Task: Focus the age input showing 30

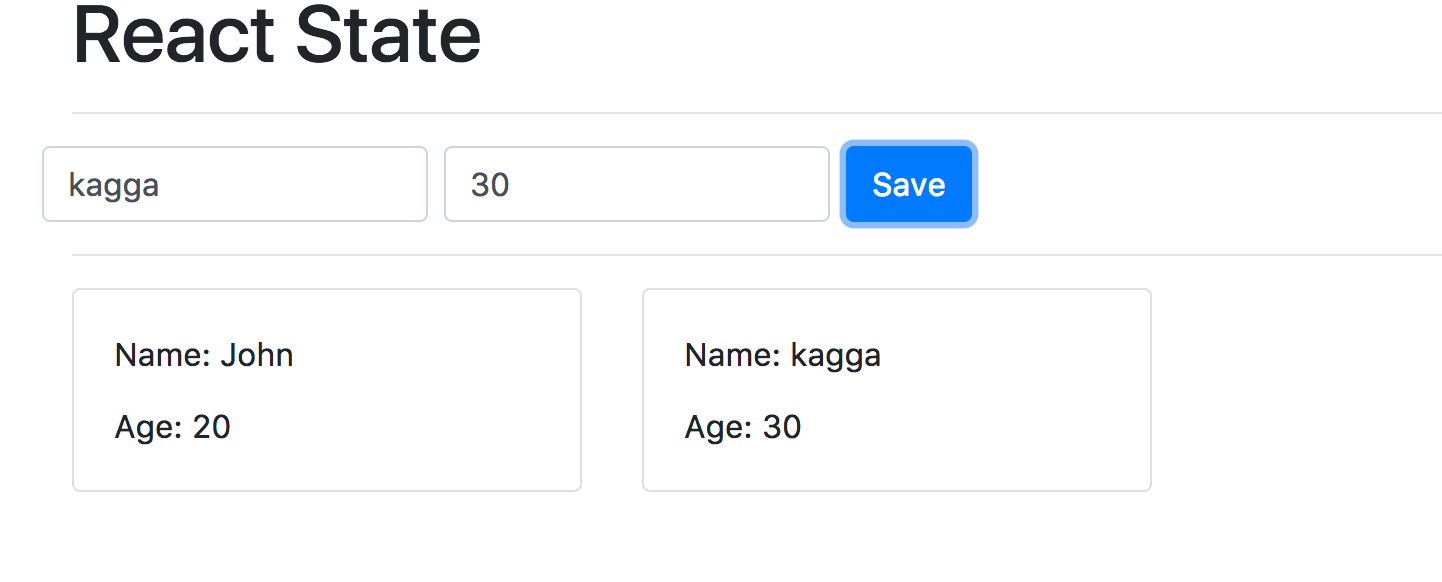Action: tap(636, 184)
